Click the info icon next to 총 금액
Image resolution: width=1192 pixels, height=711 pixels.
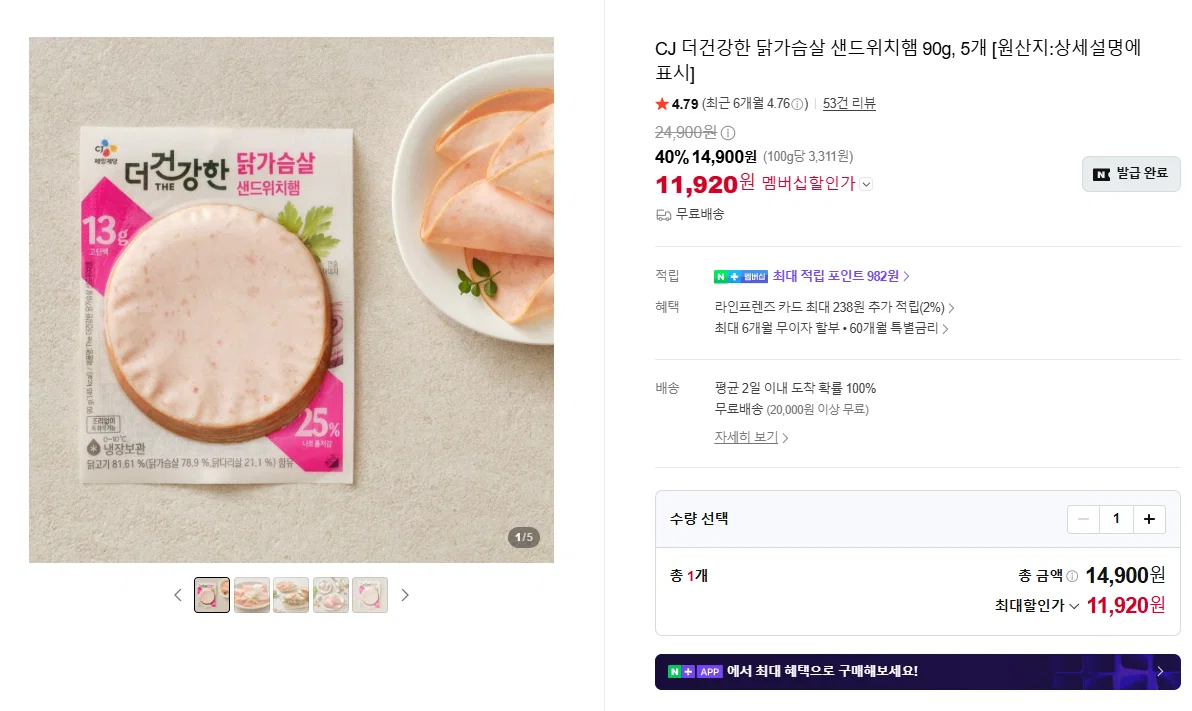(1072, 576)
